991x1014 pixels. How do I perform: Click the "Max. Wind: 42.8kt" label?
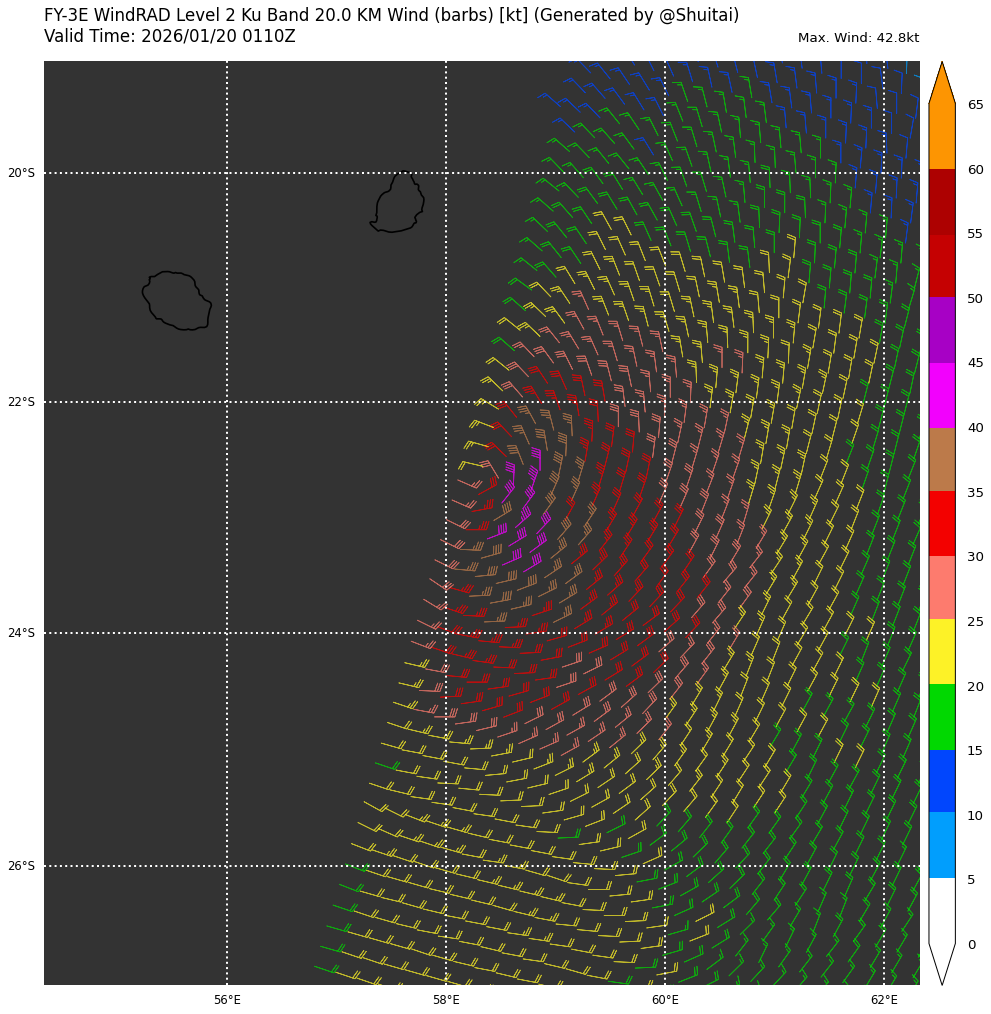(858, 38)
